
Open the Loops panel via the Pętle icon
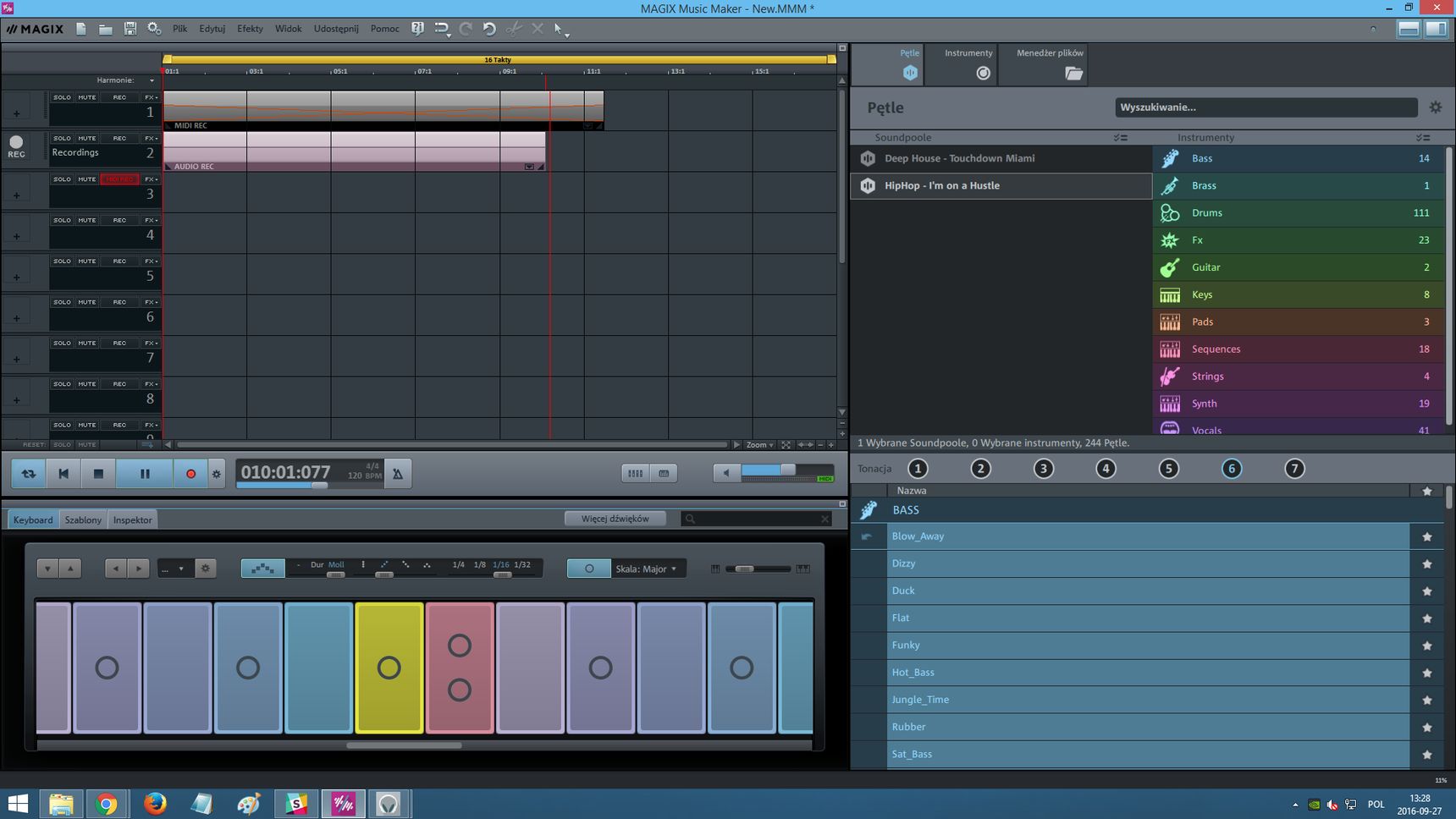tap(910, 73)
